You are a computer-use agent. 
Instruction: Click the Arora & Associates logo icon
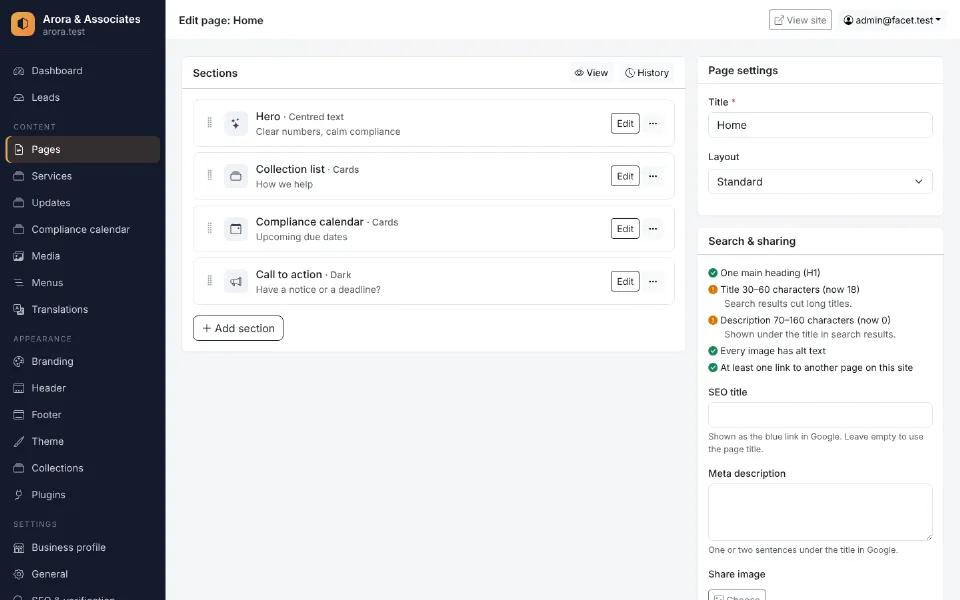coord(23,24)
